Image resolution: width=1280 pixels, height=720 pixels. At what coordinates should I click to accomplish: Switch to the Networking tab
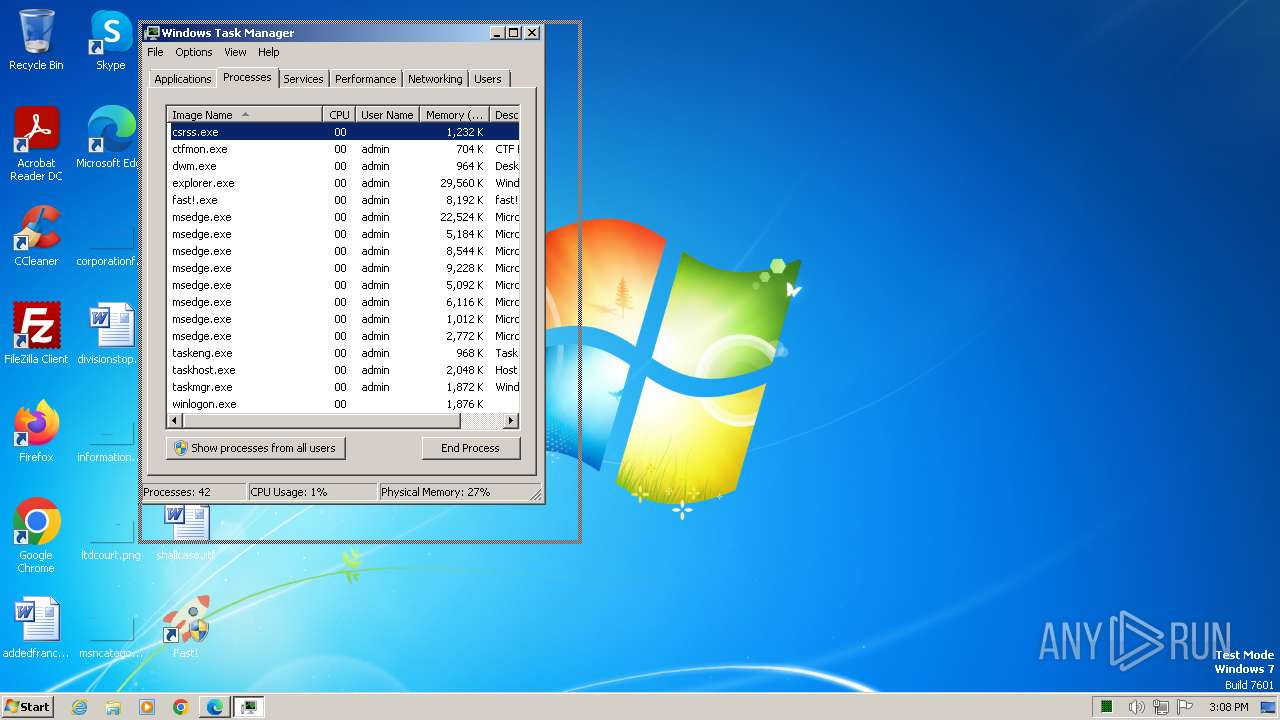click(435, 79)
